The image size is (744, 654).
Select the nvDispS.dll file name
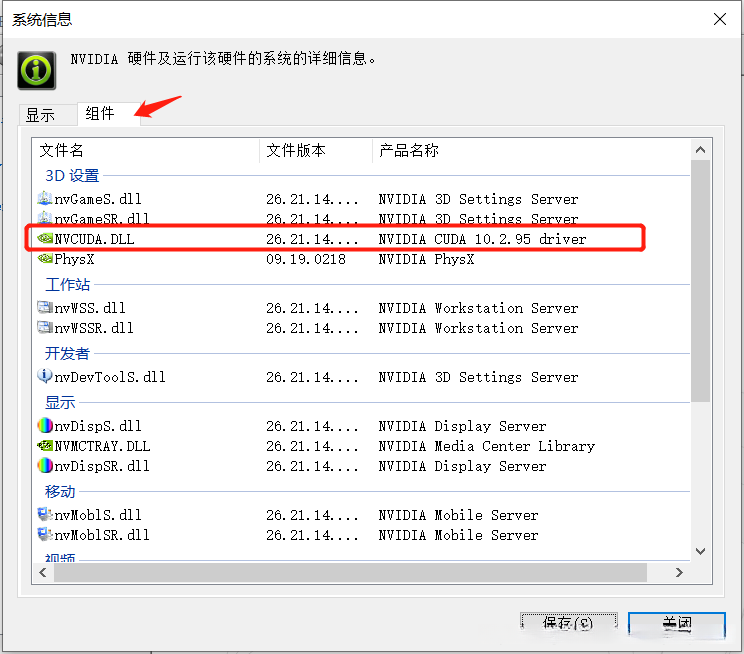click(x=98, y=426)
